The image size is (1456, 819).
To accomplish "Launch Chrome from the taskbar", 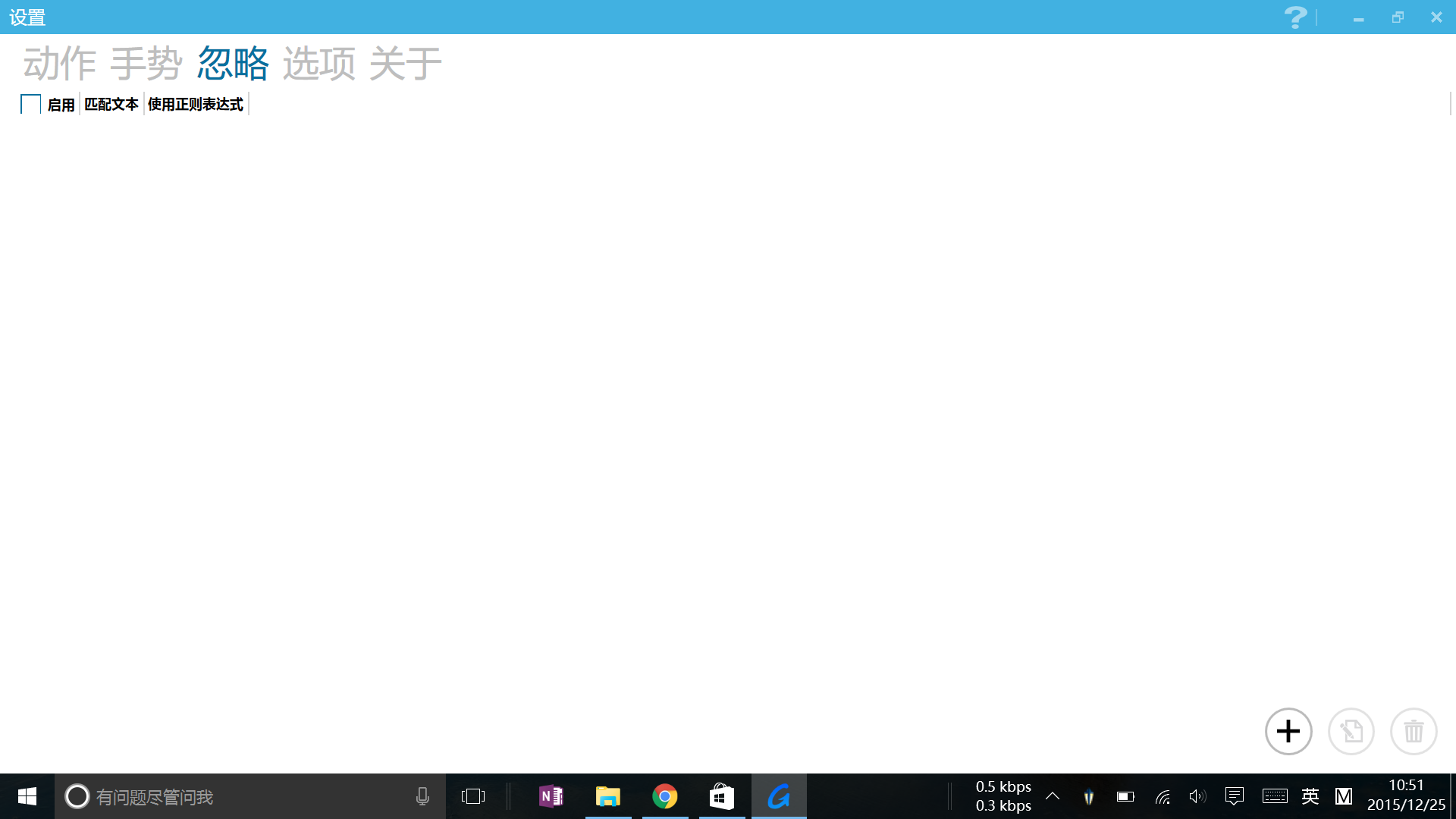I will point(665,796).
